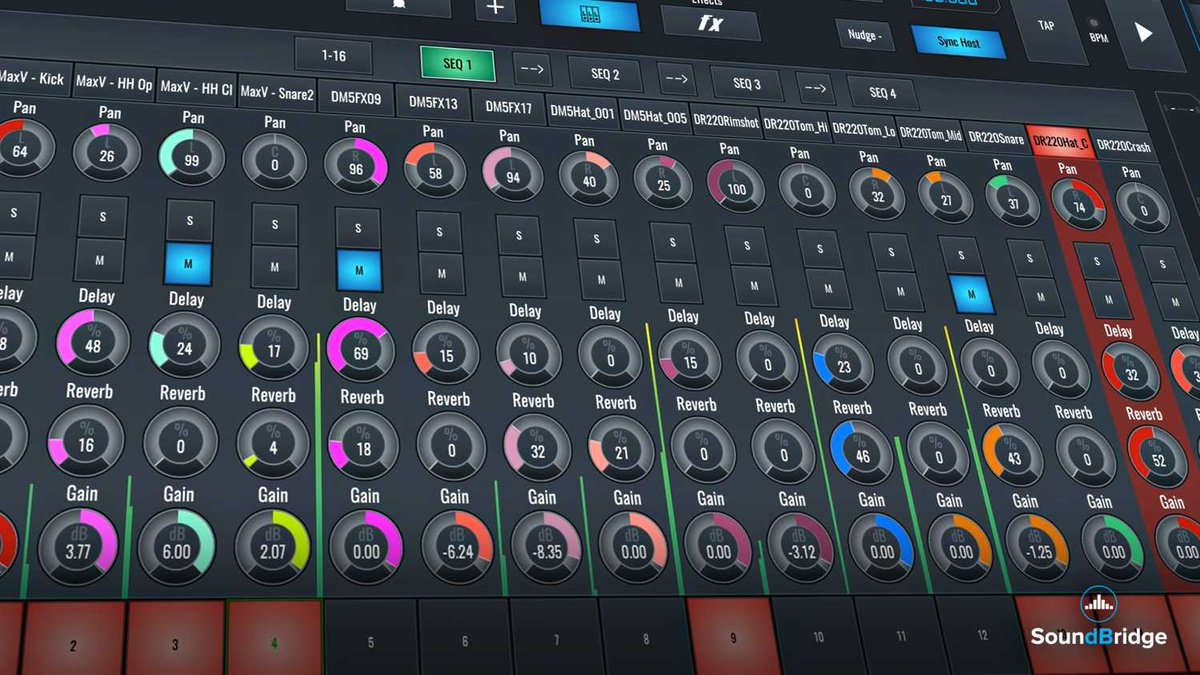Tap tempo with the TAP button
Image resolution: width=1200 pixels, height=675 pixels.
(x=1046, y=25)
